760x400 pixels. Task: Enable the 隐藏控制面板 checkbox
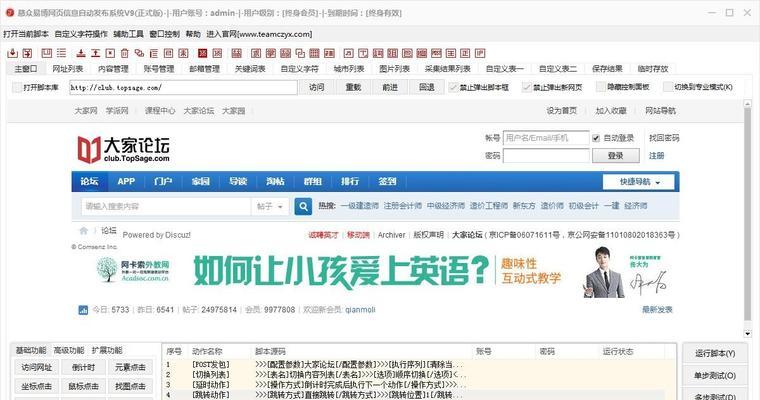597,87
